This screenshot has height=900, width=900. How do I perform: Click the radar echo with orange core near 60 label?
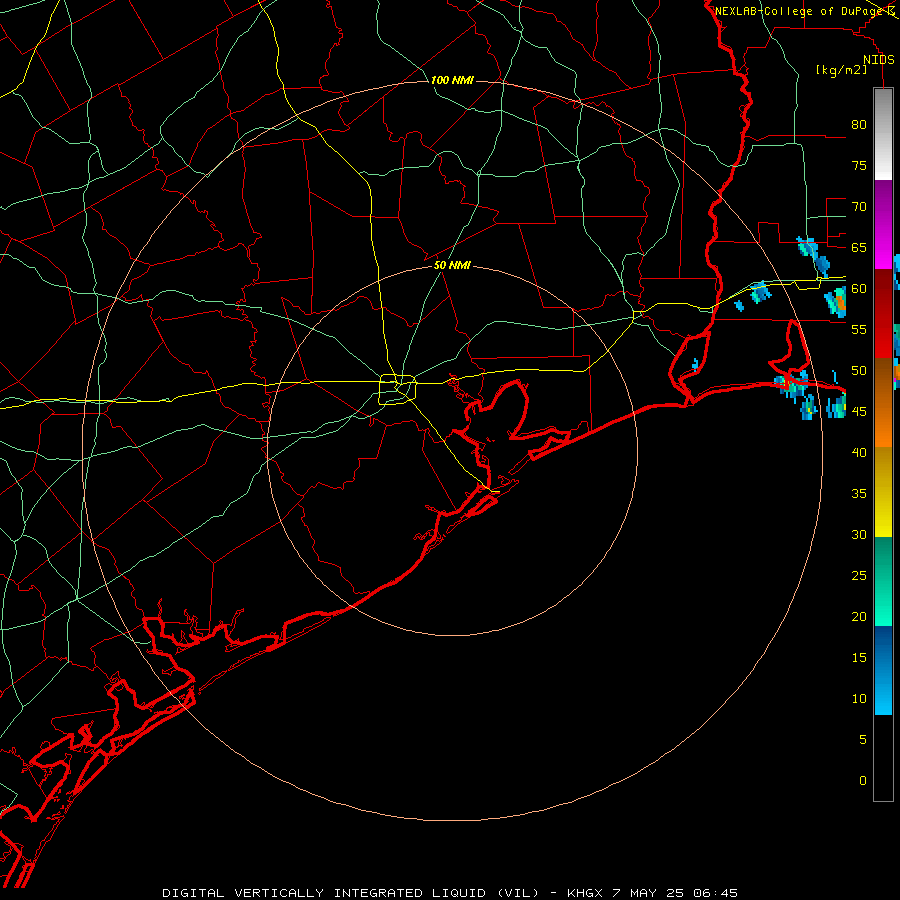click(835, 302)
